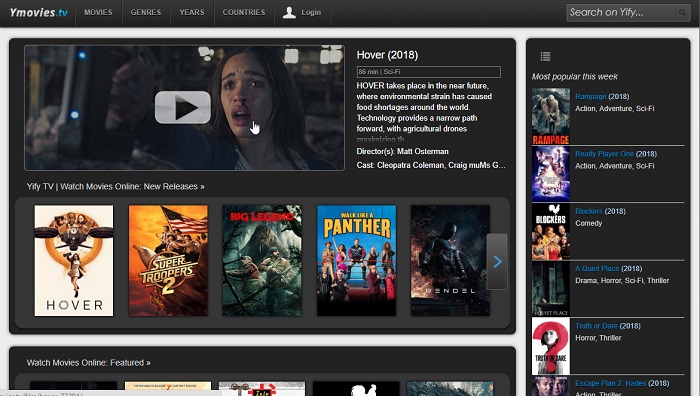Play the Hover trailer video

(x=183, y=107)
